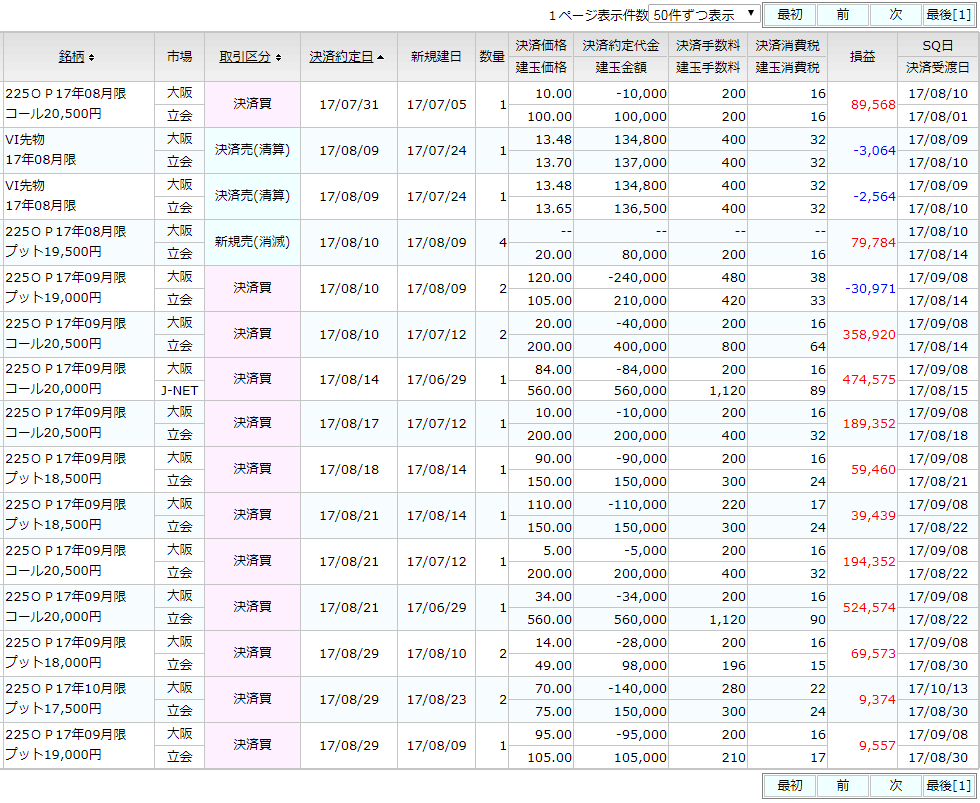The width and height of the screenshot is (980, 803).
Task: Click the top 最後[1] button
Action: pyautogui.click(x=946, y=15)
